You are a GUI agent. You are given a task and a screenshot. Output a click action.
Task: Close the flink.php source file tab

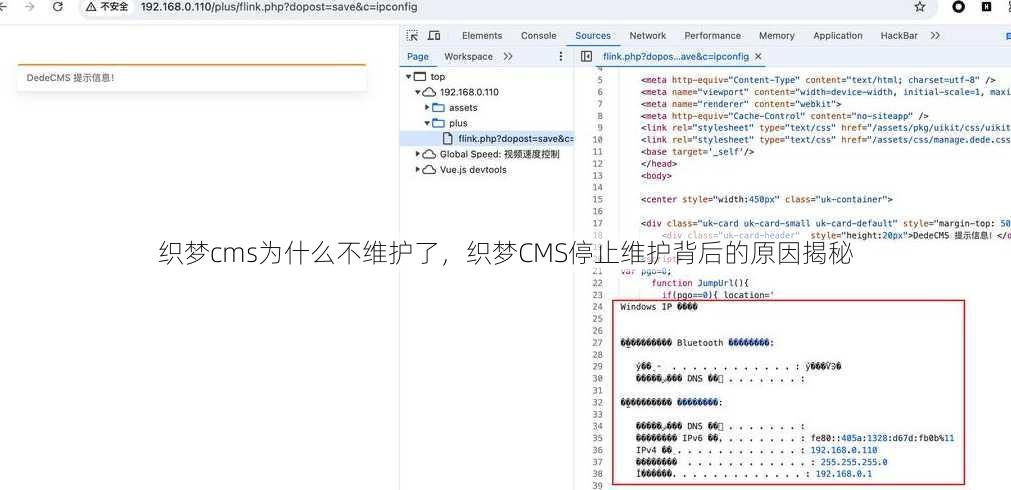click(x=758, y=57)
